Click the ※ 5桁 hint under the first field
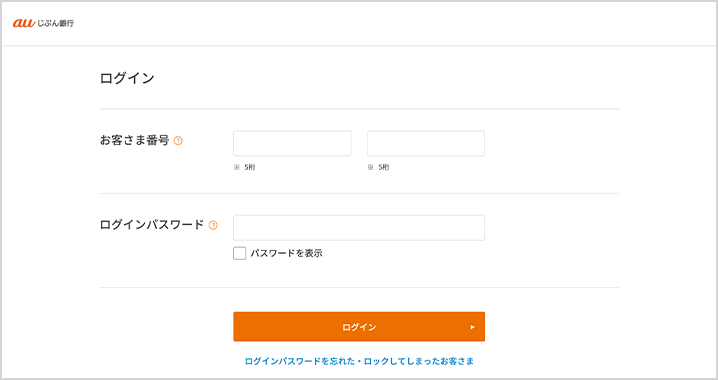The image size is (718, 380). pyautogui.click(x=245, y=167)
